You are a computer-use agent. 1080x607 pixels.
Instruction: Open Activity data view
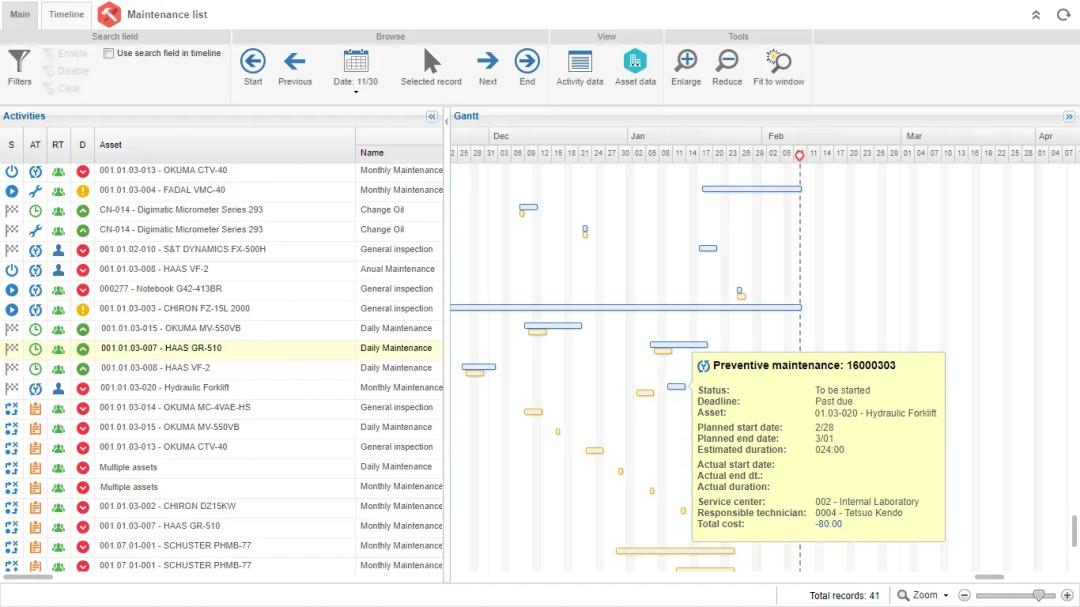click(x=580, y=67)
